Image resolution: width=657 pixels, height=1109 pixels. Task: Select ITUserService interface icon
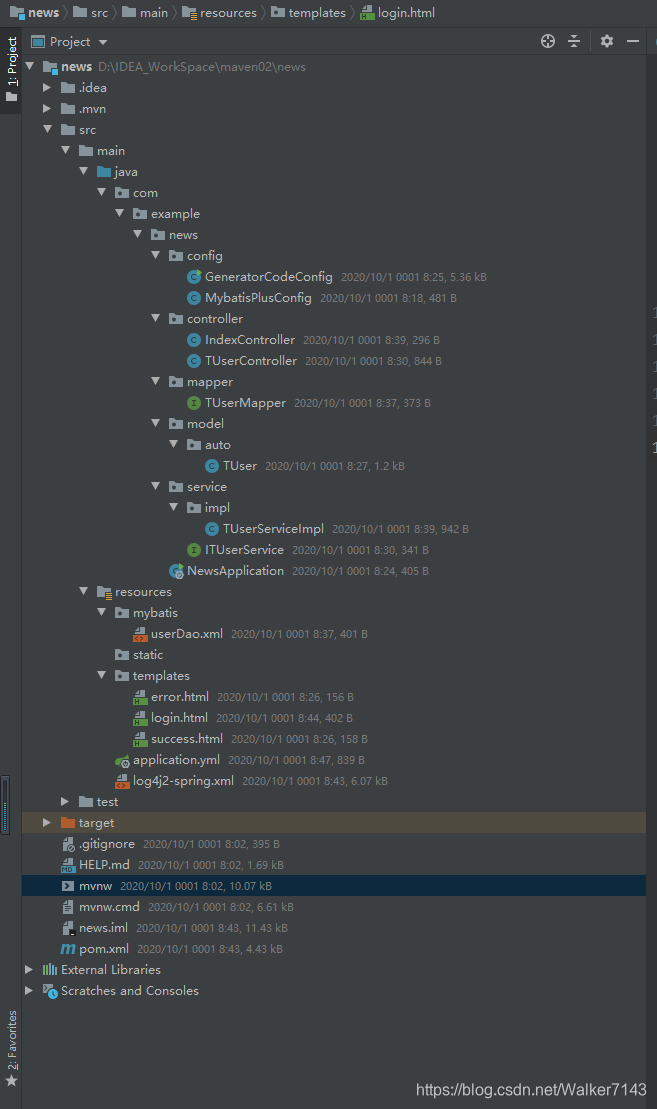(194, 550)
